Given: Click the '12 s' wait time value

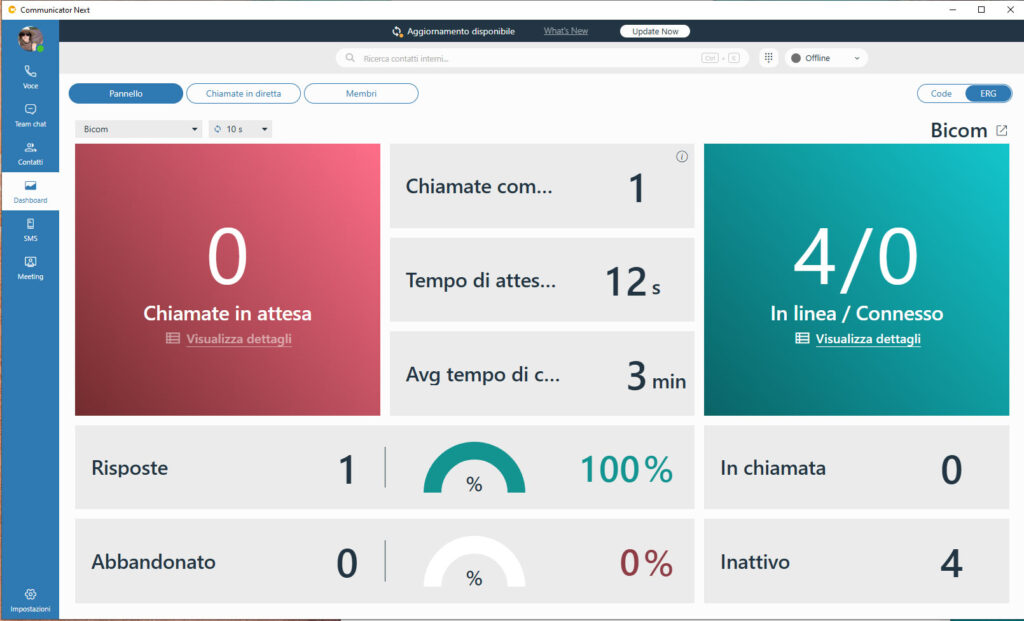Looking at the screenshot, I should coord(632,282).
